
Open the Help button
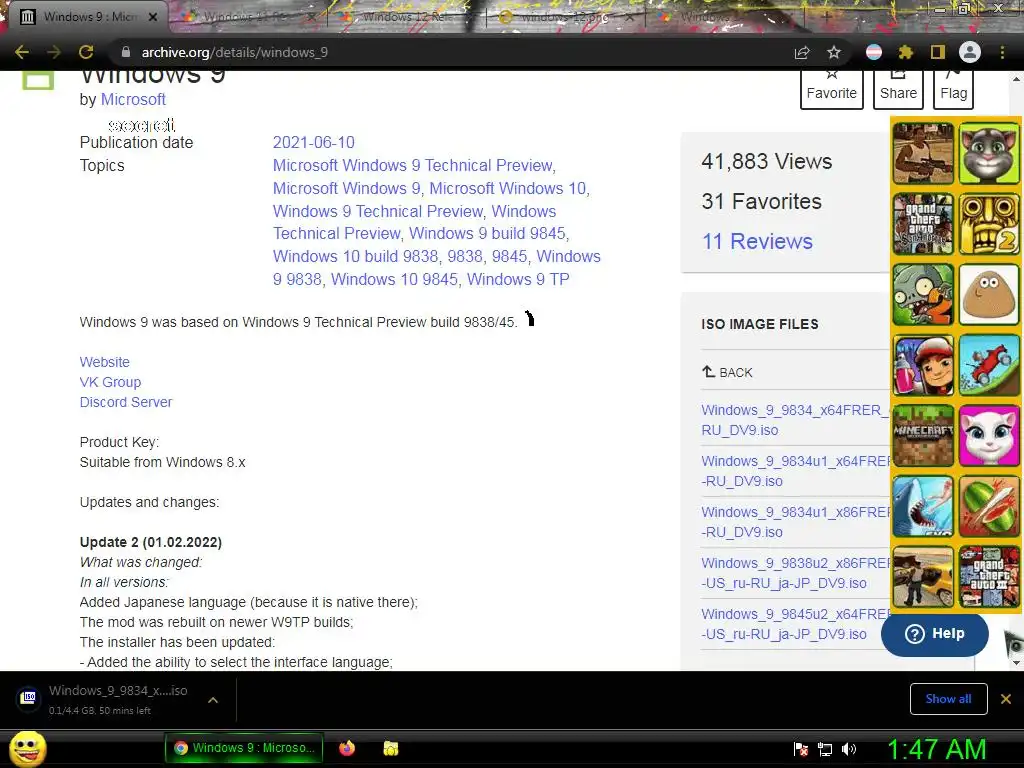935,634
